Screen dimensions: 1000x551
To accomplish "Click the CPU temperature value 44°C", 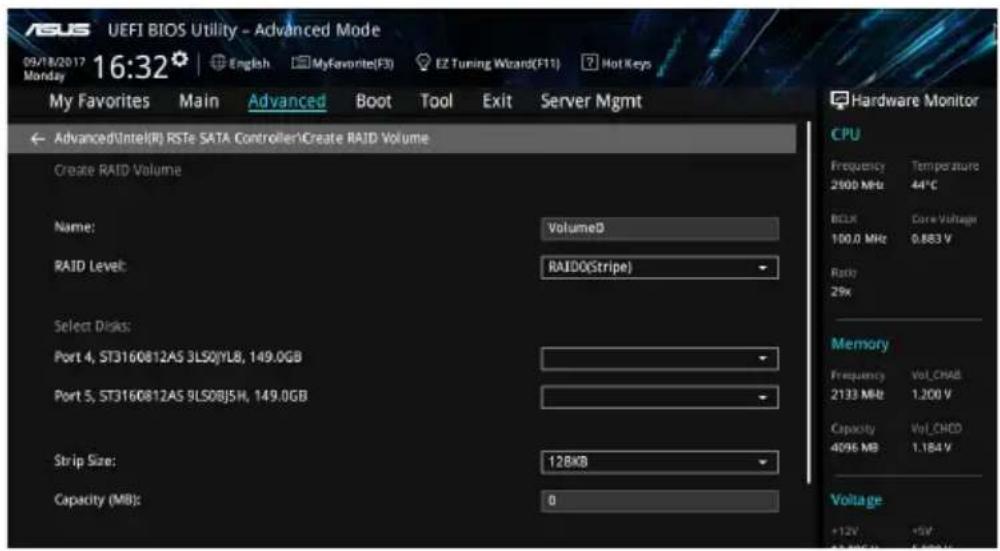I will pos(924,185).
